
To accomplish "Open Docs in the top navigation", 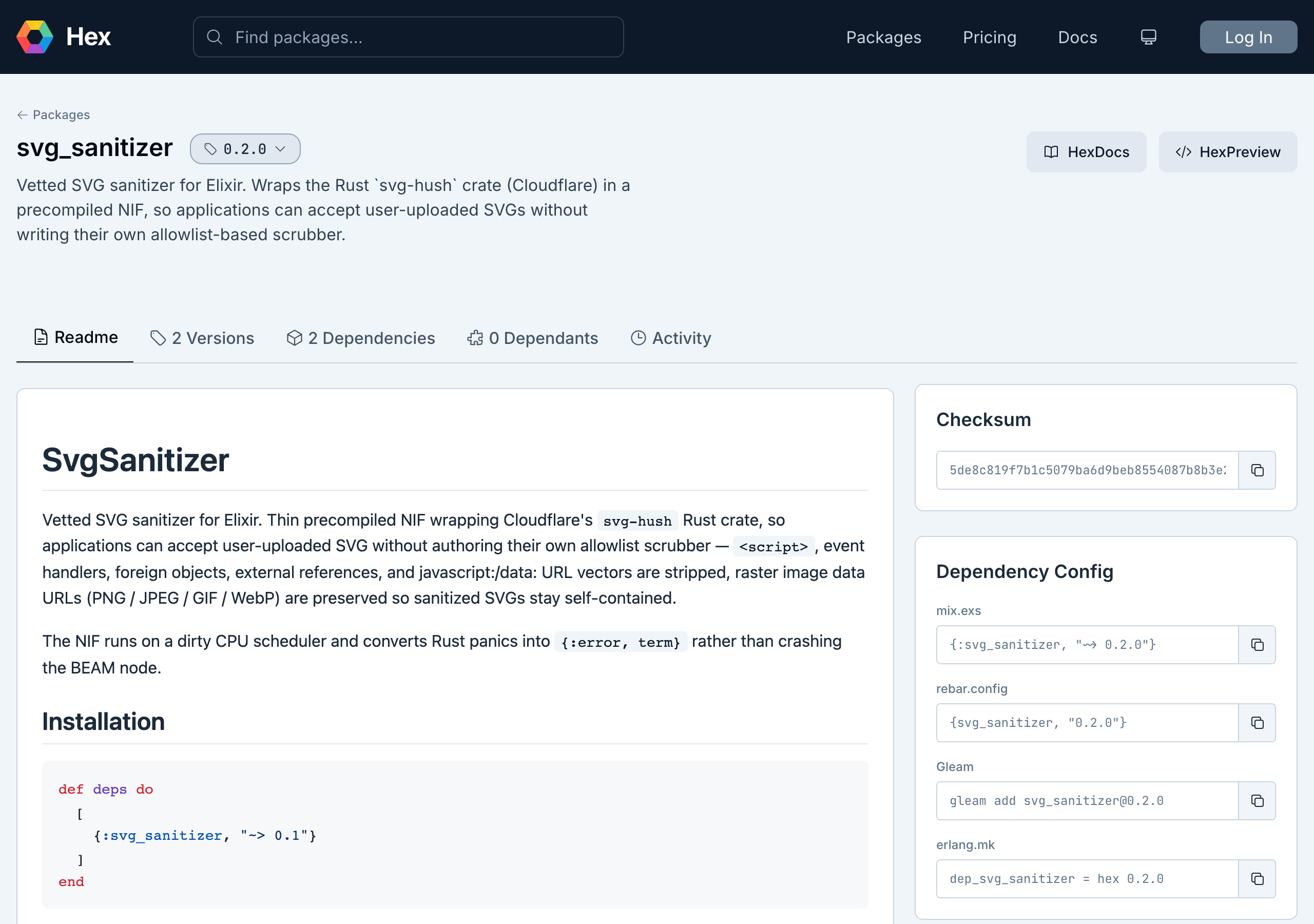I will [1078, 37].
